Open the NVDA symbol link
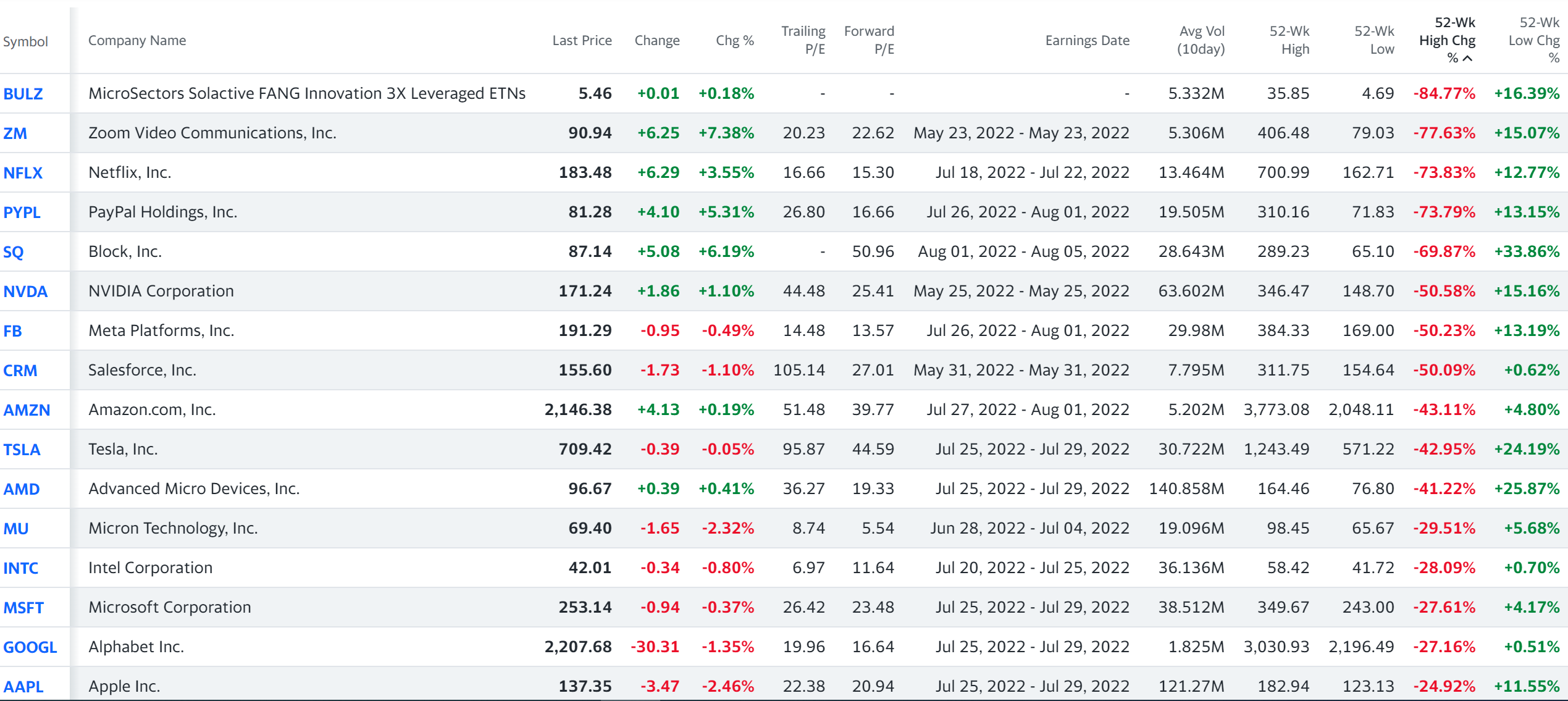This screenshot has width=1568, height=701. [x=25, y=292]
